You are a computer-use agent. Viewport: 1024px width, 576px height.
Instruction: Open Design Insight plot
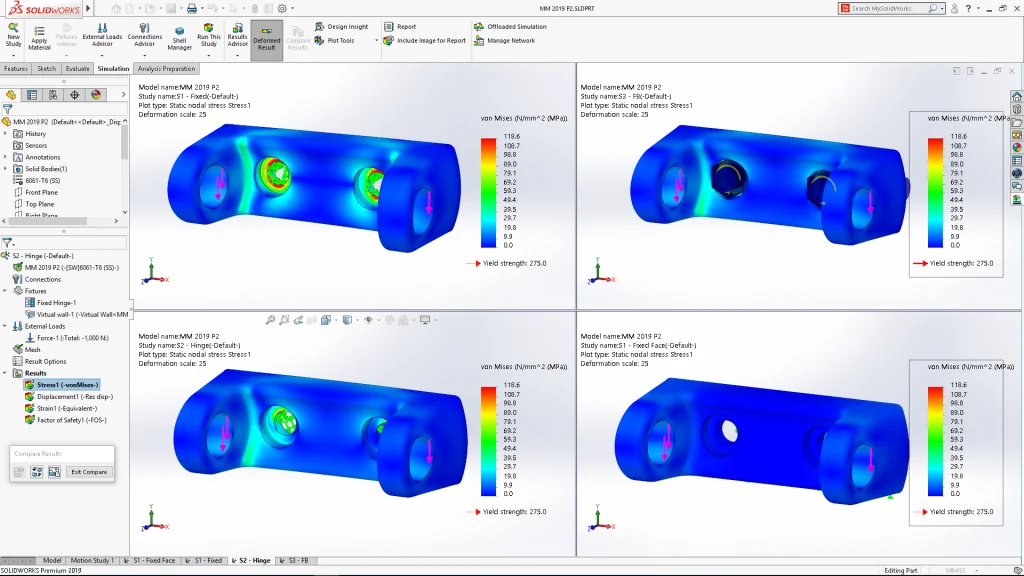click(342, 27)
